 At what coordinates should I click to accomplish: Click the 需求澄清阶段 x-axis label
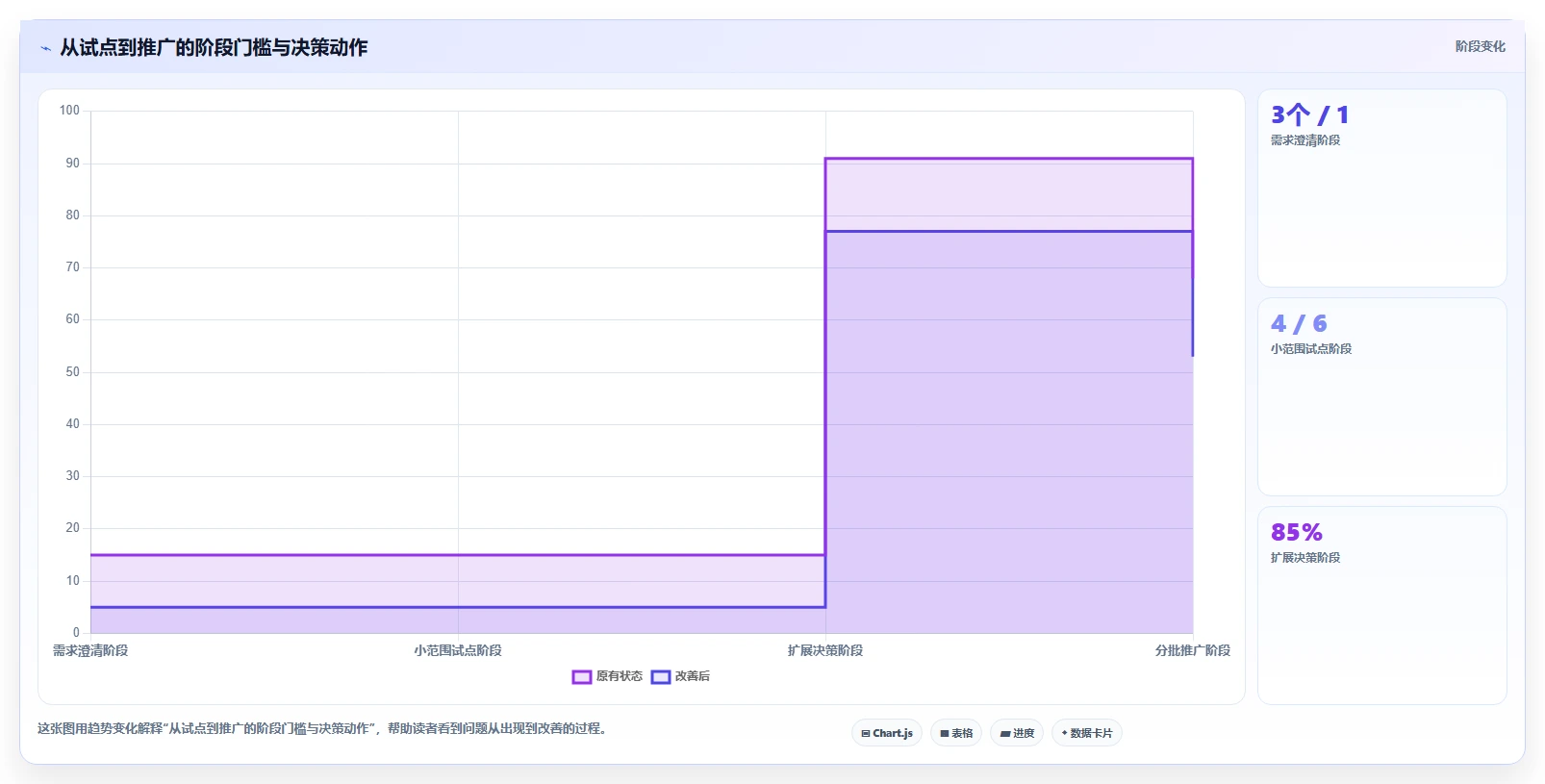(x=90, y=651)
